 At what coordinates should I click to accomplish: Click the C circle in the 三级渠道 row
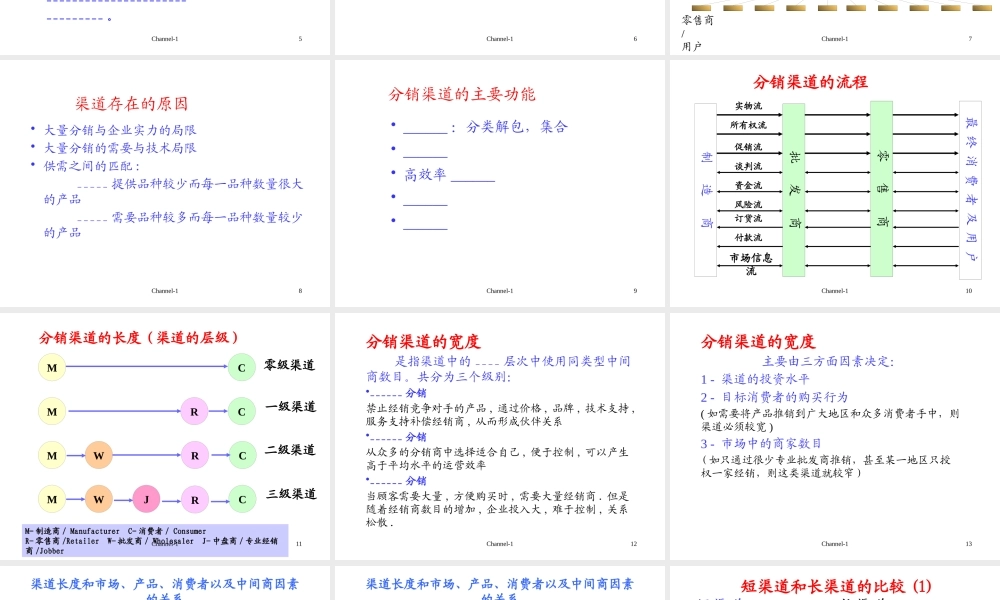click(242, 499)
